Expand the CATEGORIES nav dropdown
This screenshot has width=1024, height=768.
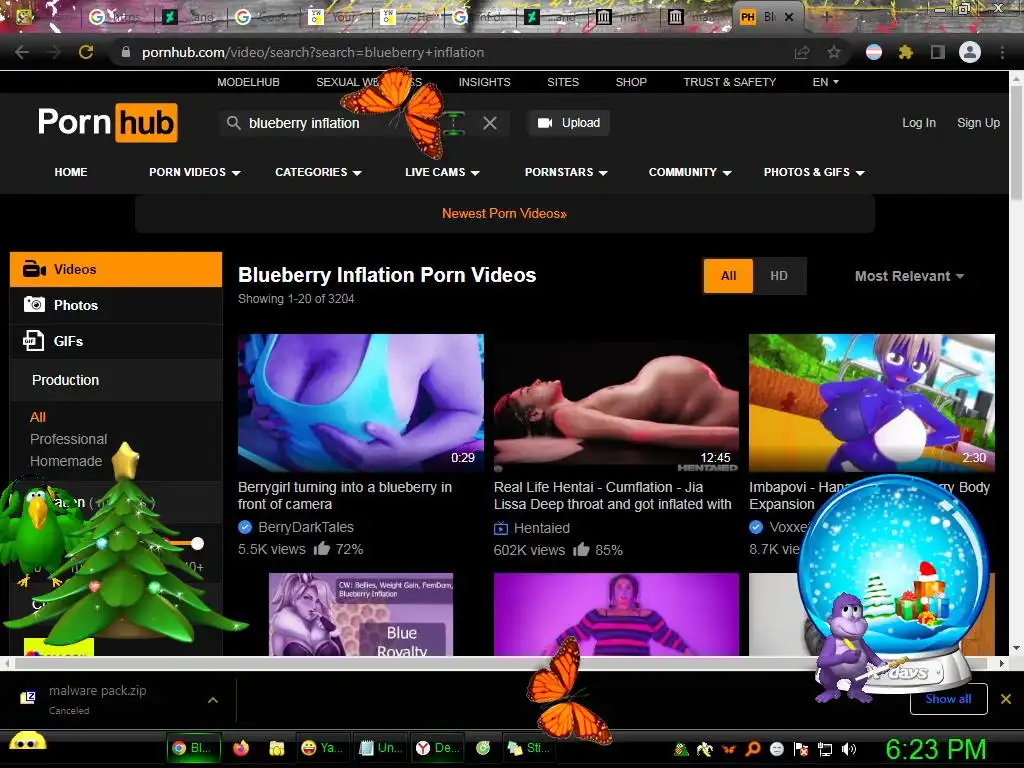coord(318,172)
